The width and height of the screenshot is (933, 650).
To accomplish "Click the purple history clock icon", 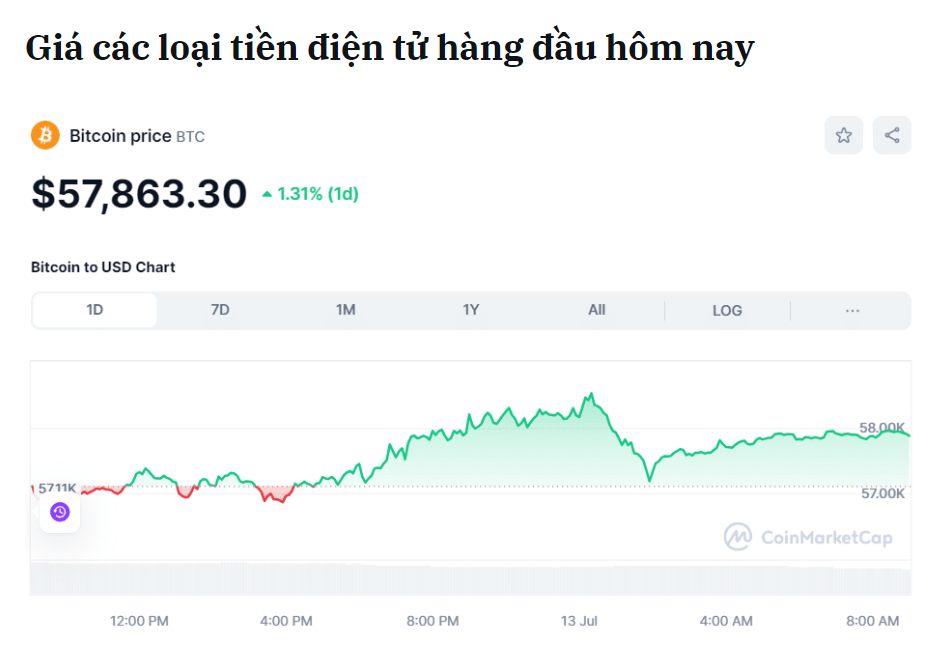I will click(60, 512).
